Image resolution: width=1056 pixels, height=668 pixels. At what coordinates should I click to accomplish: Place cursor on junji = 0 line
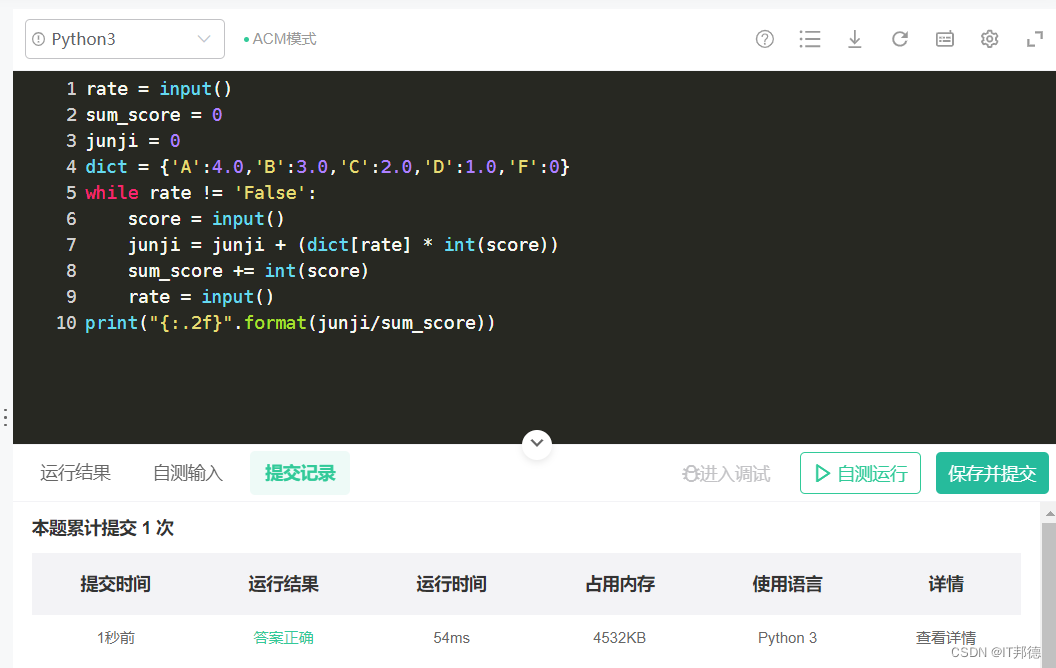click(133, 141)
